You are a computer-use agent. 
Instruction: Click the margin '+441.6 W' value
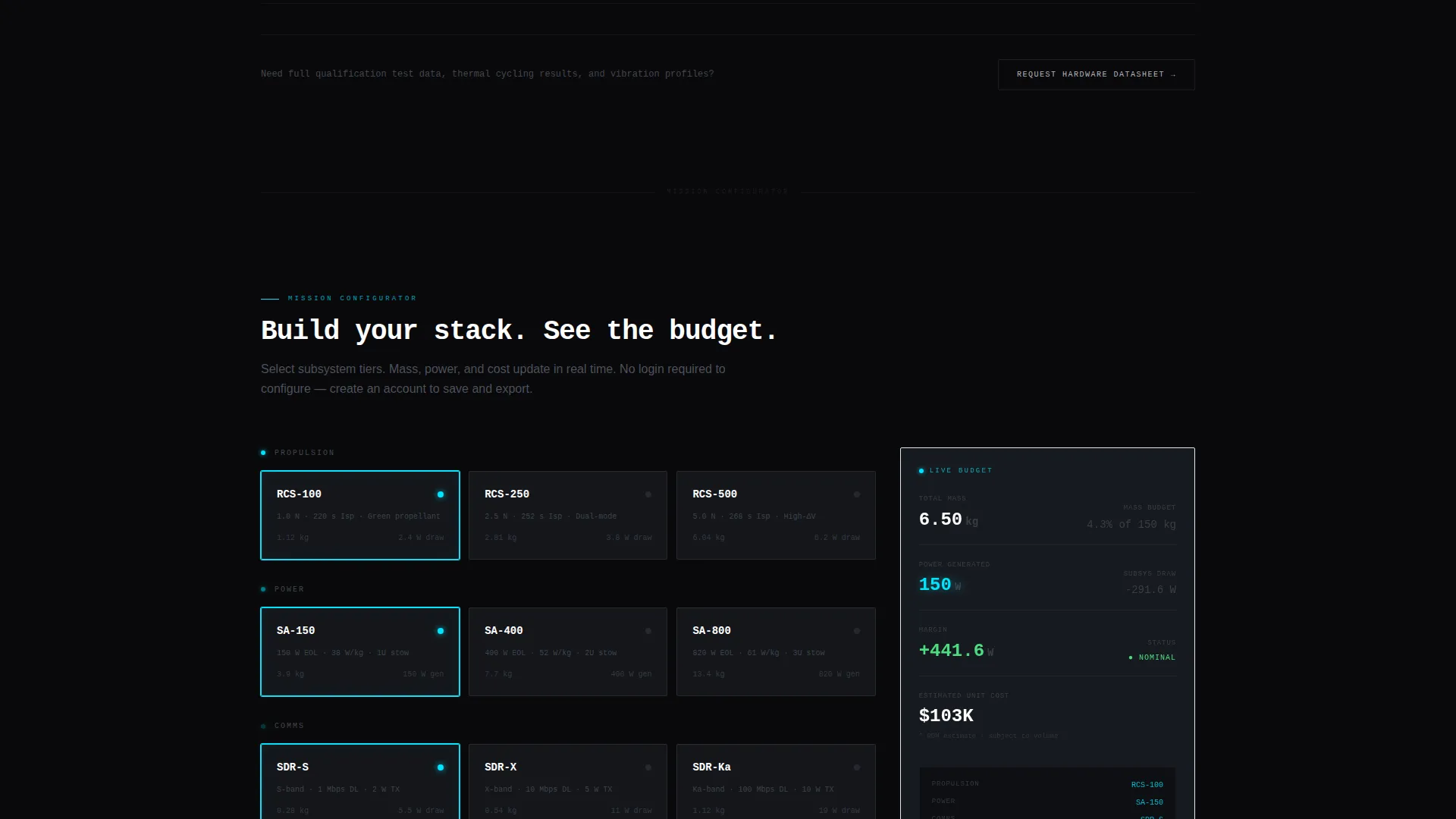tap(956, 651)
